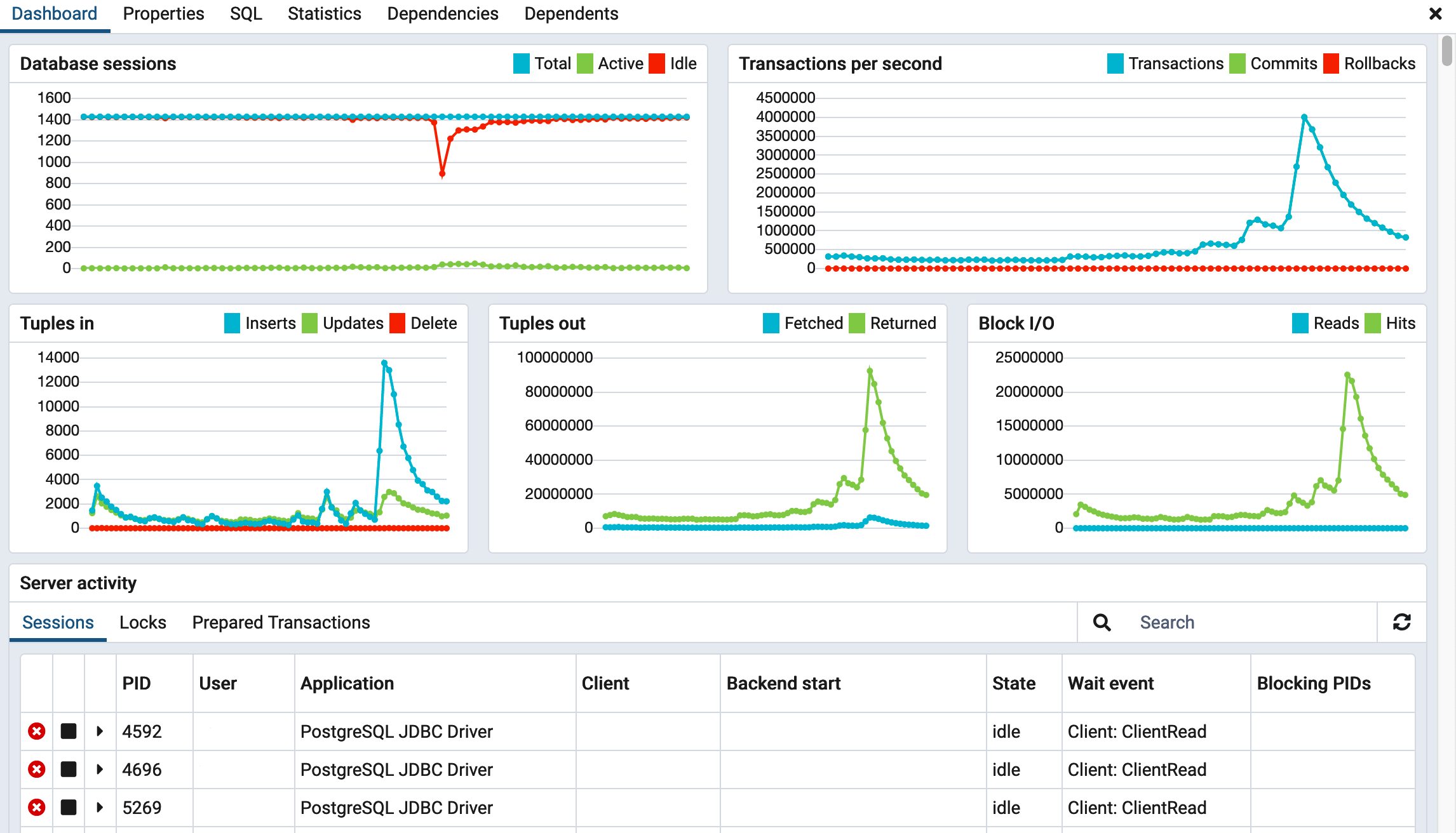Show the Prepared Transactions tab
Viewport: 1456px width, 833px height.
(x=281, y=622)
